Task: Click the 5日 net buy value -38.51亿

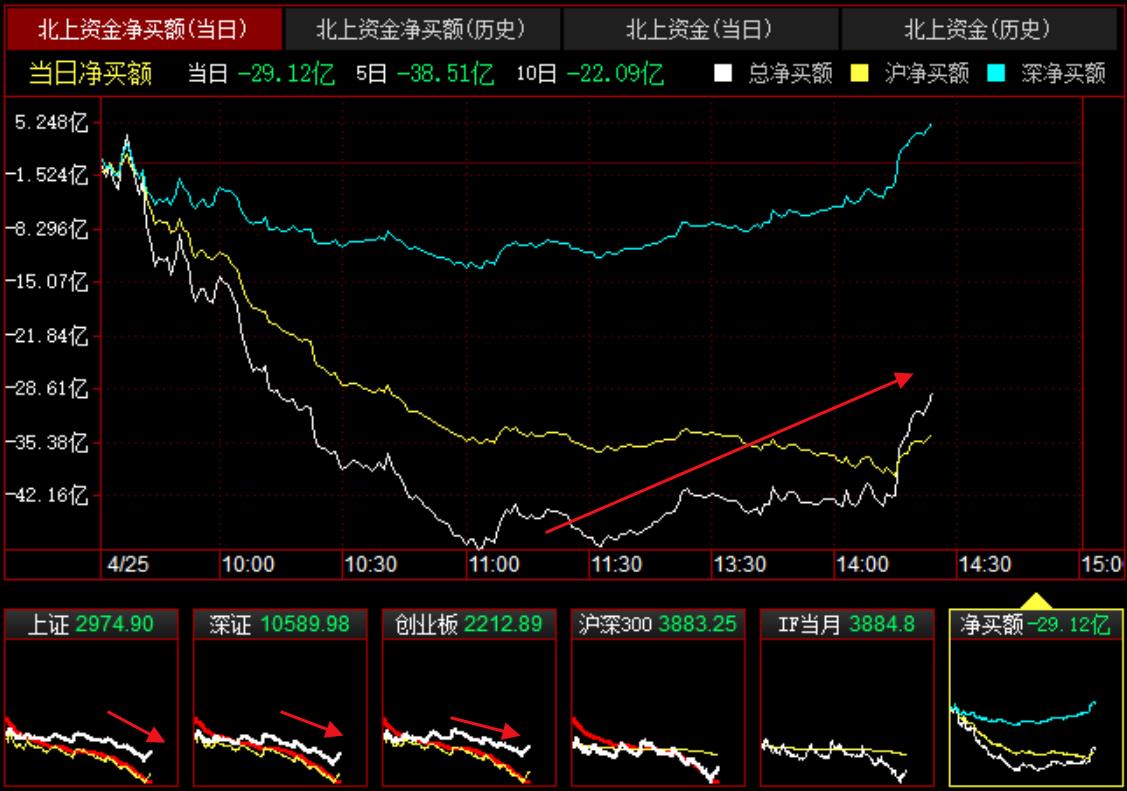Action: (444, 73)
